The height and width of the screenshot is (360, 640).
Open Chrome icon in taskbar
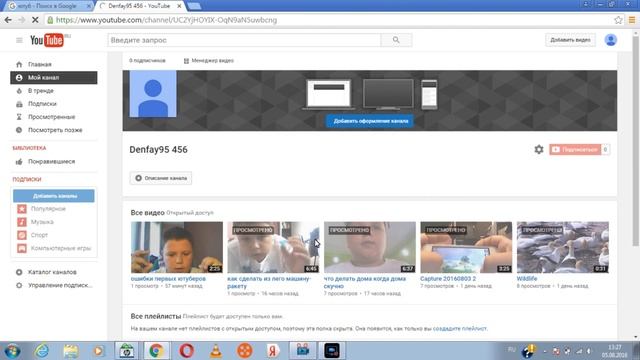tap(156, 351)
